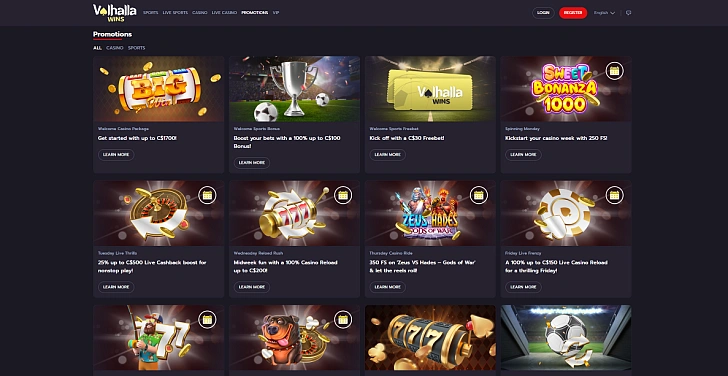Click the Valhalla Wins logo
The height and width of the screenshot is (376, 728).
click(x=115, y=13)
